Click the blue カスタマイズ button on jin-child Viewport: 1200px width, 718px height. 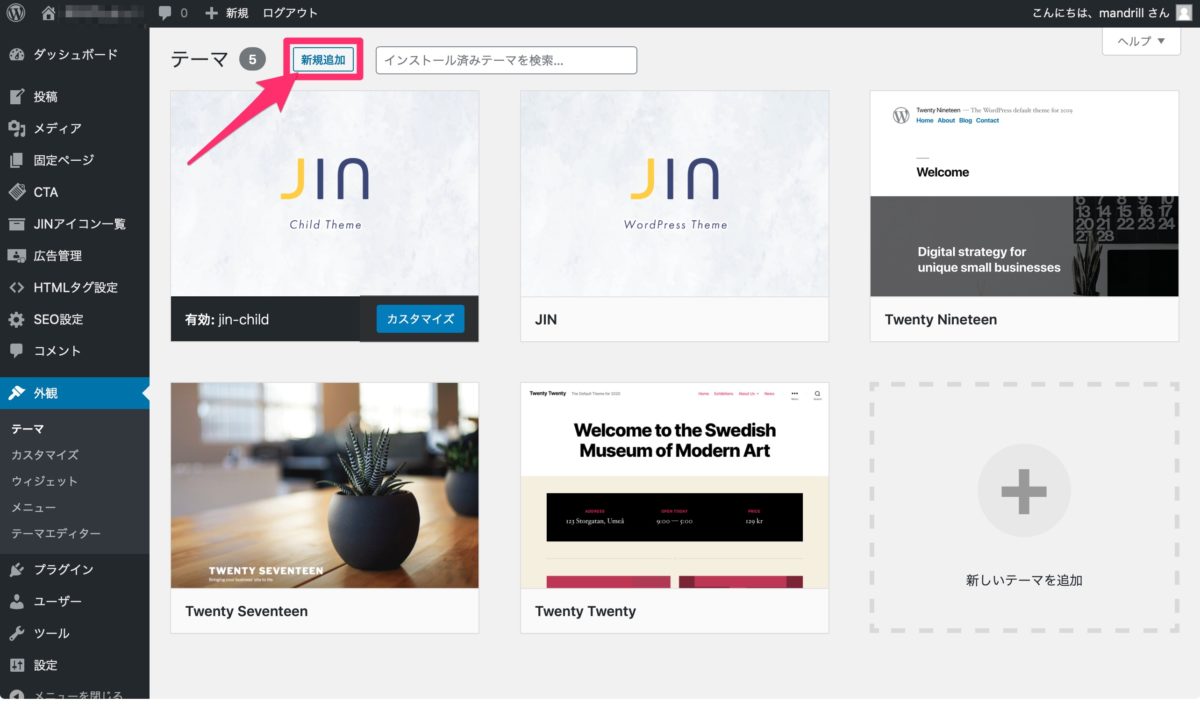pyautogui.click(x=420, y=319)
